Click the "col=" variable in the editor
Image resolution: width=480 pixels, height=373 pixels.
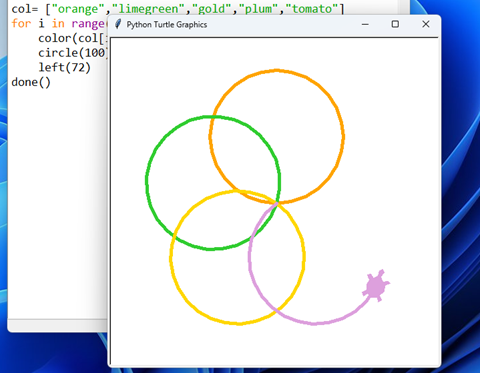[x=25, y=9]
